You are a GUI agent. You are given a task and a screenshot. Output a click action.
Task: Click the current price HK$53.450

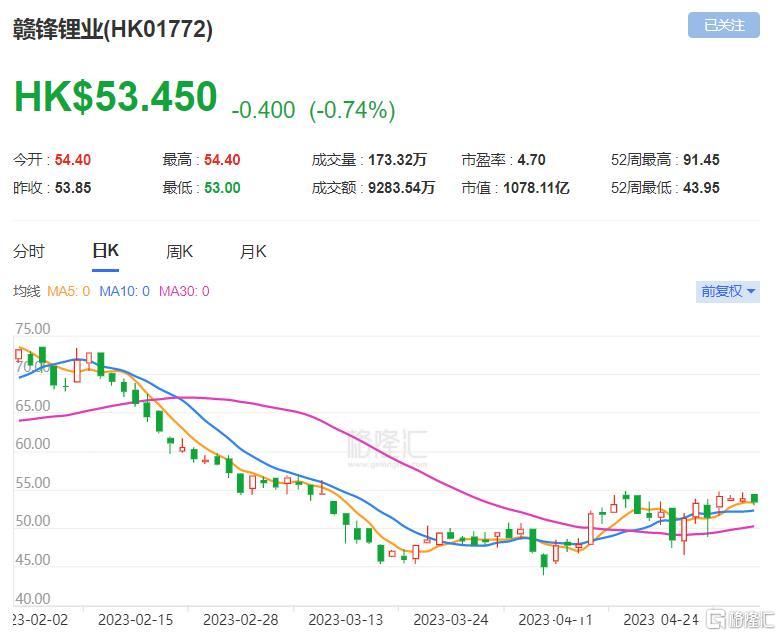click(116, 96)
